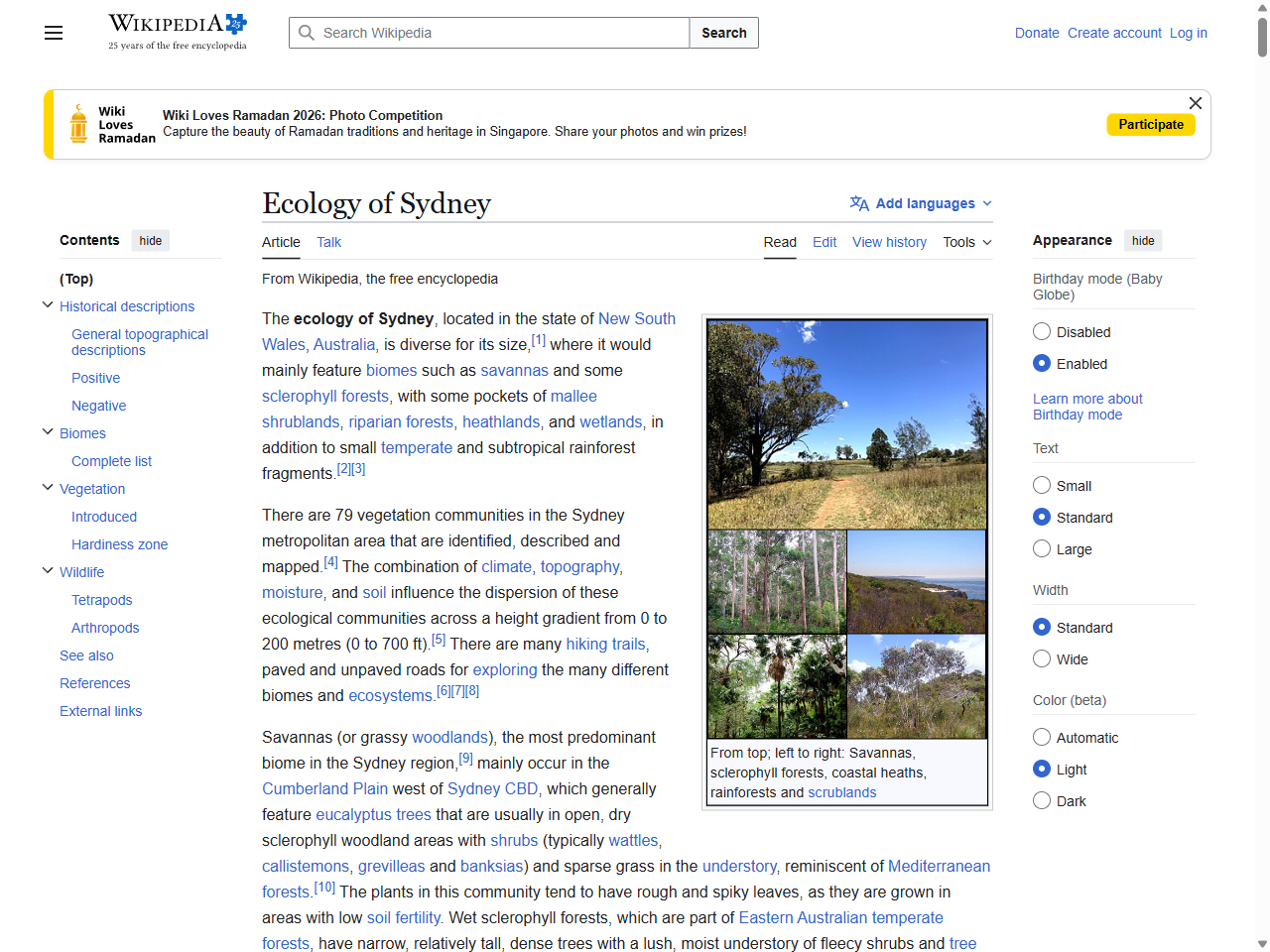This screenshot has height=952, width=1270.
Task: Click the Add languages translate icon
Action: point(858,202)
